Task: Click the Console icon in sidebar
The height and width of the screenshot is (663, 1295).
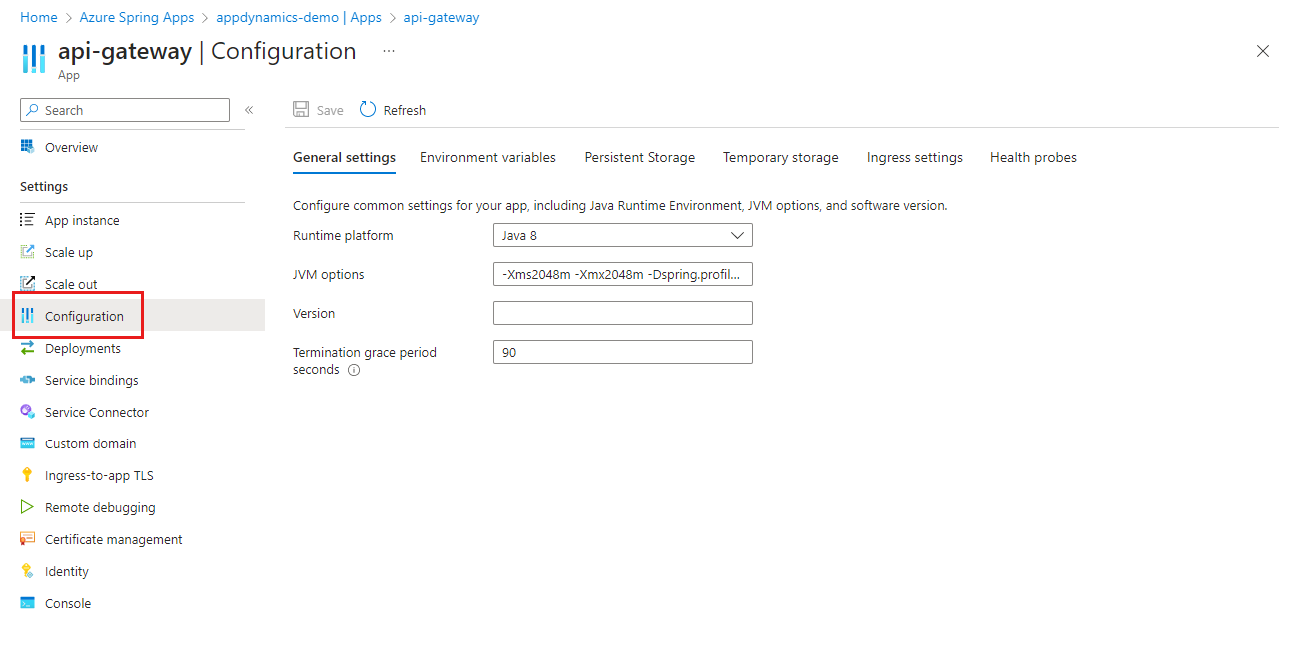Action: tap(27, 603)
